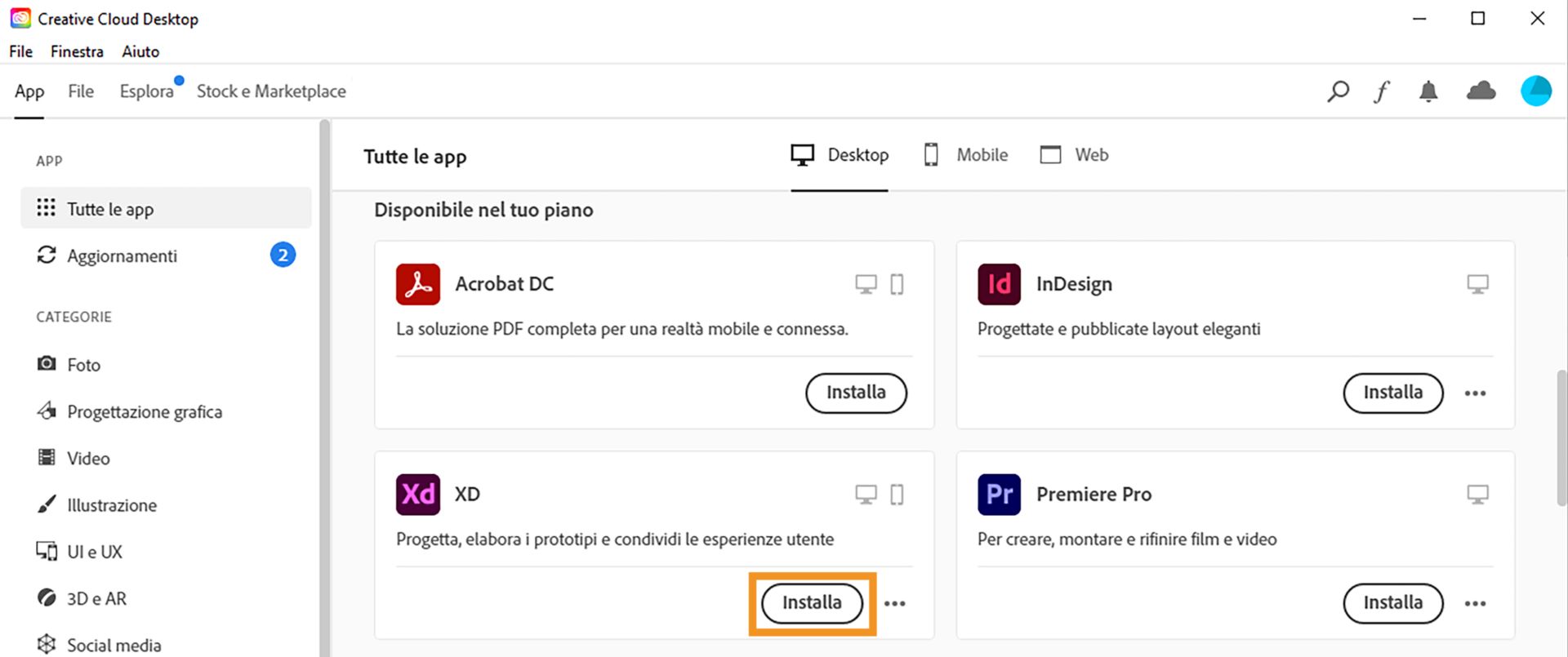Open the Social media category

click(99, 645)
